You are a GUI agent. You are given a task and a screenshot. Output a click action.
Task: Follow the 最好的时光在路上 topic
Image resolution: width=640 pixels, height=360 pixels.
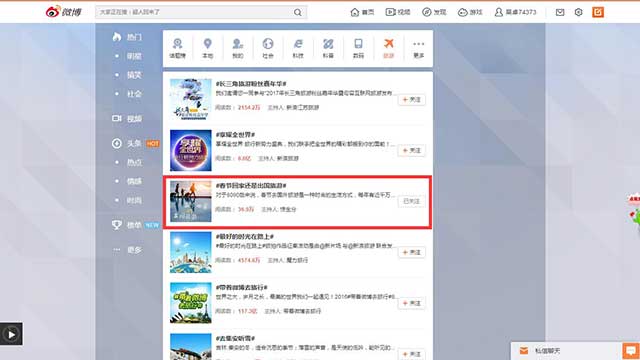411,252
